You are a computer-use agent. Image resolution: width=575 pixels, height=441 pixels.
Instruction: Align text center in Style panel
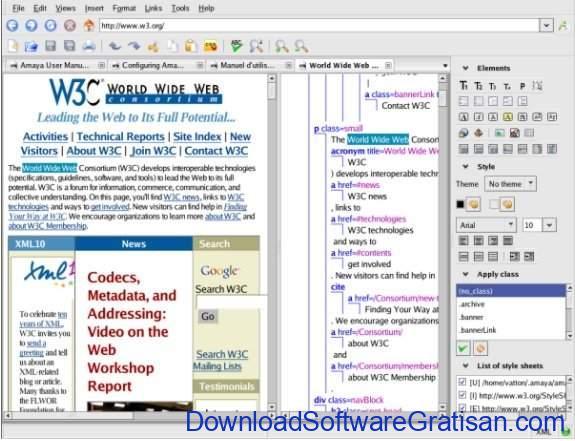click(x=478, y=240)
